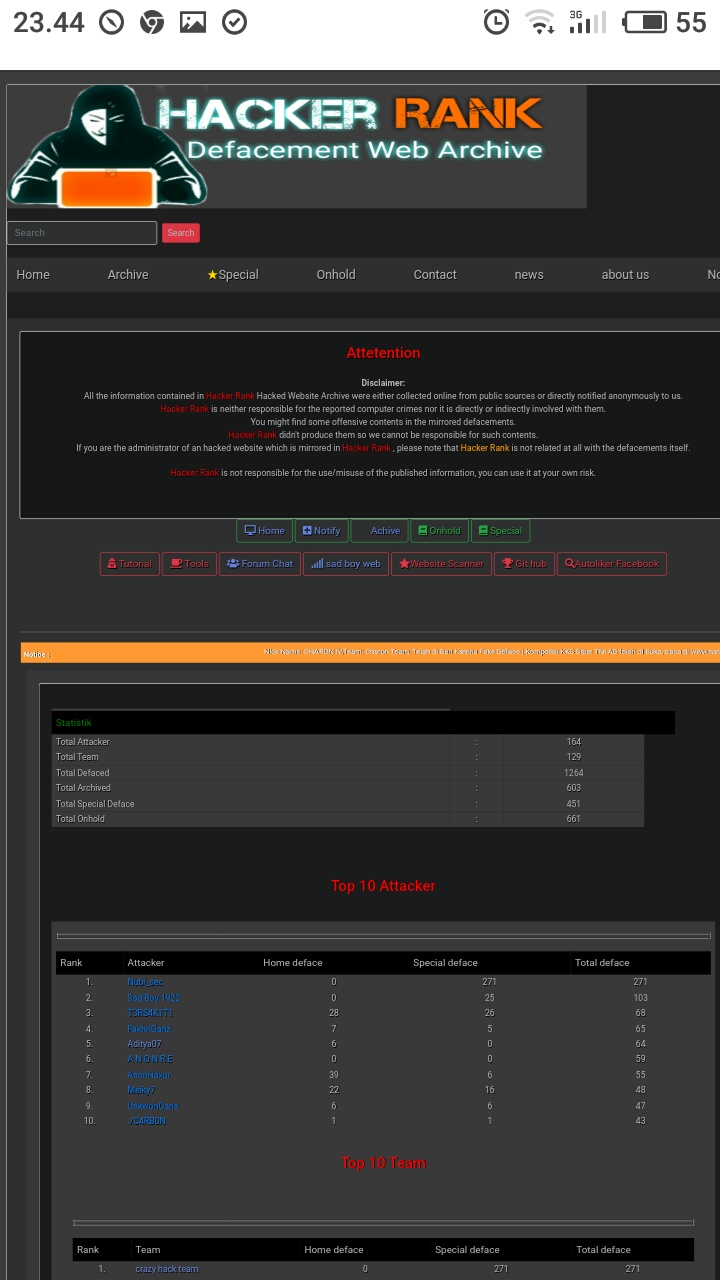Open the Onhold menu item
The height and width of the screenshot is (1280, 720).
(x=336, y=275)
